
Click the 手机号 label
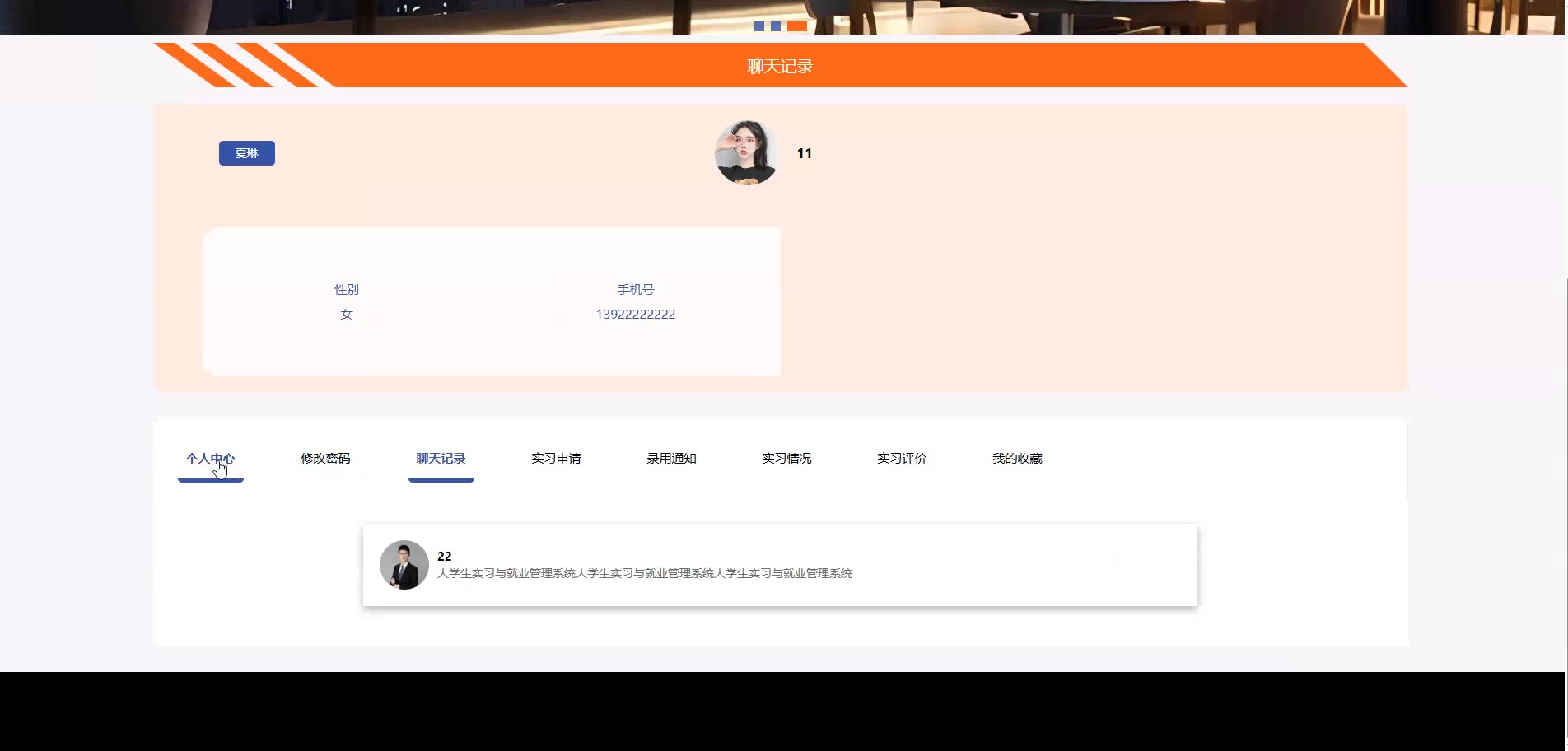636,290
